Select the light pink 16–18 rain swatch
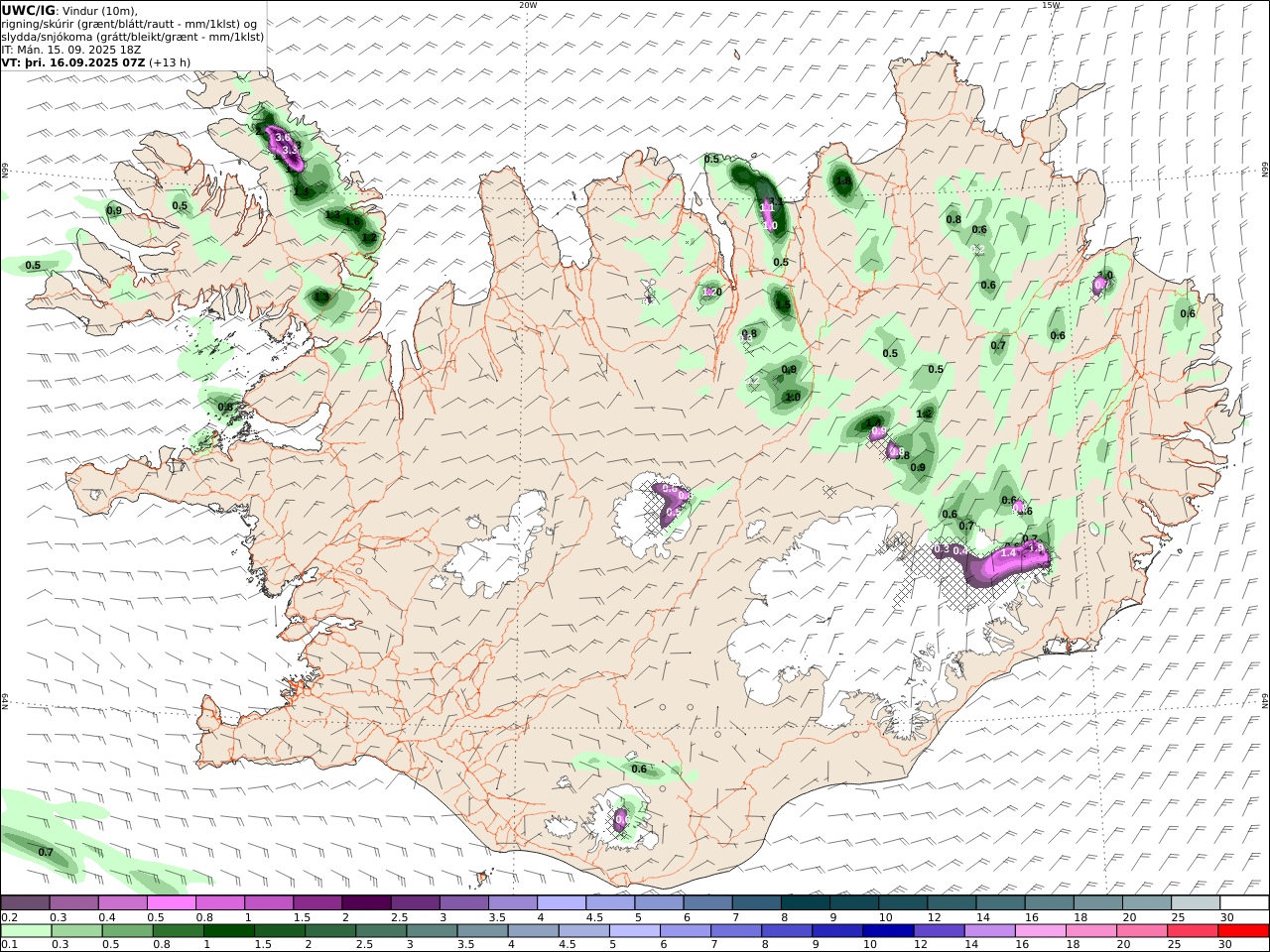 point(1041,931)
